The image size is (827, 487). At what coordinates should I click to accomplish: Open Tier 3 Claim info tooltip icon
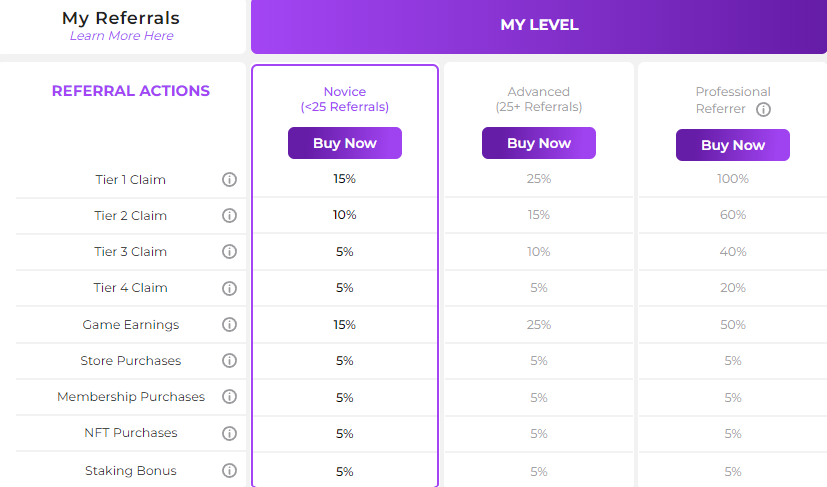point(229,251)
